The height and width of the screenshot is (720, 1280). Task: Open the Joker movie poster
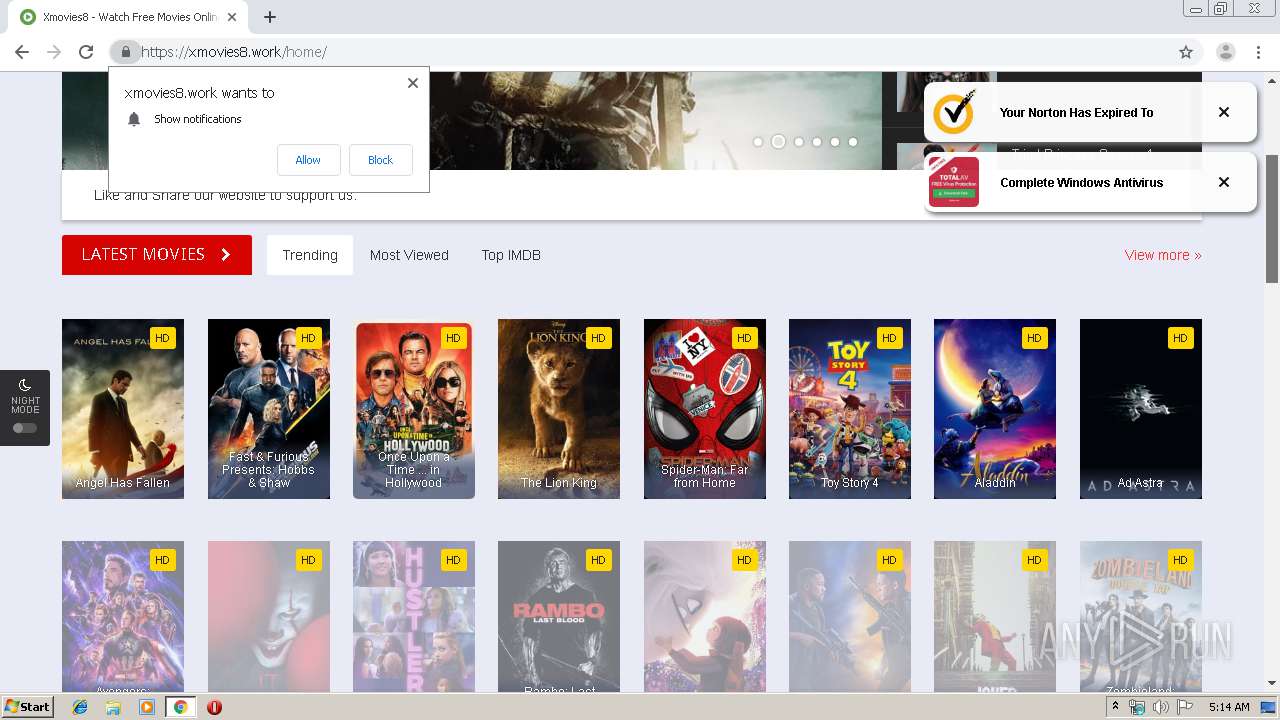tap(995, 617)
